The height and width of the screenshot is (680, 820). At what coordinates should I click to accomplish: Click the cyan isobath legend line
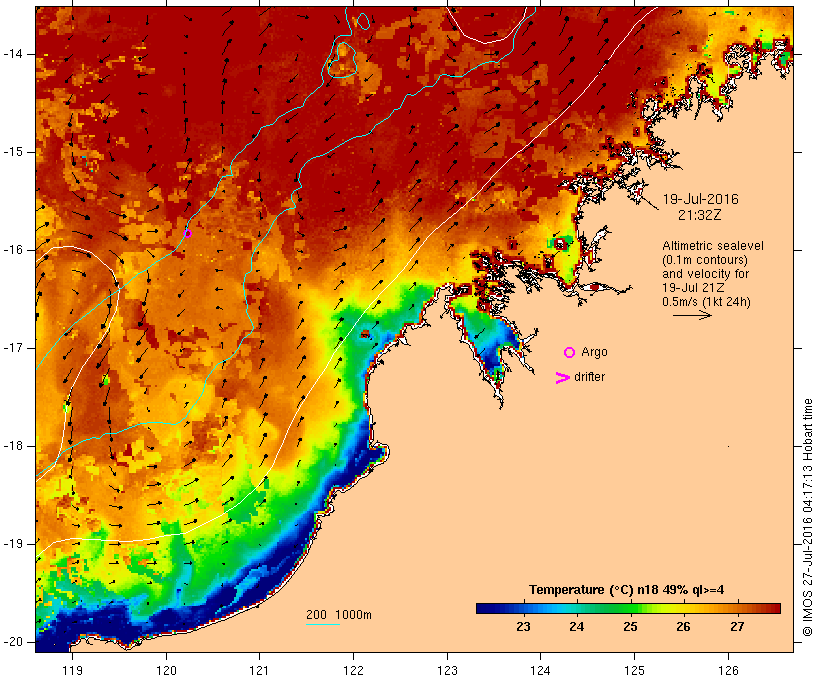click(323, 624)
